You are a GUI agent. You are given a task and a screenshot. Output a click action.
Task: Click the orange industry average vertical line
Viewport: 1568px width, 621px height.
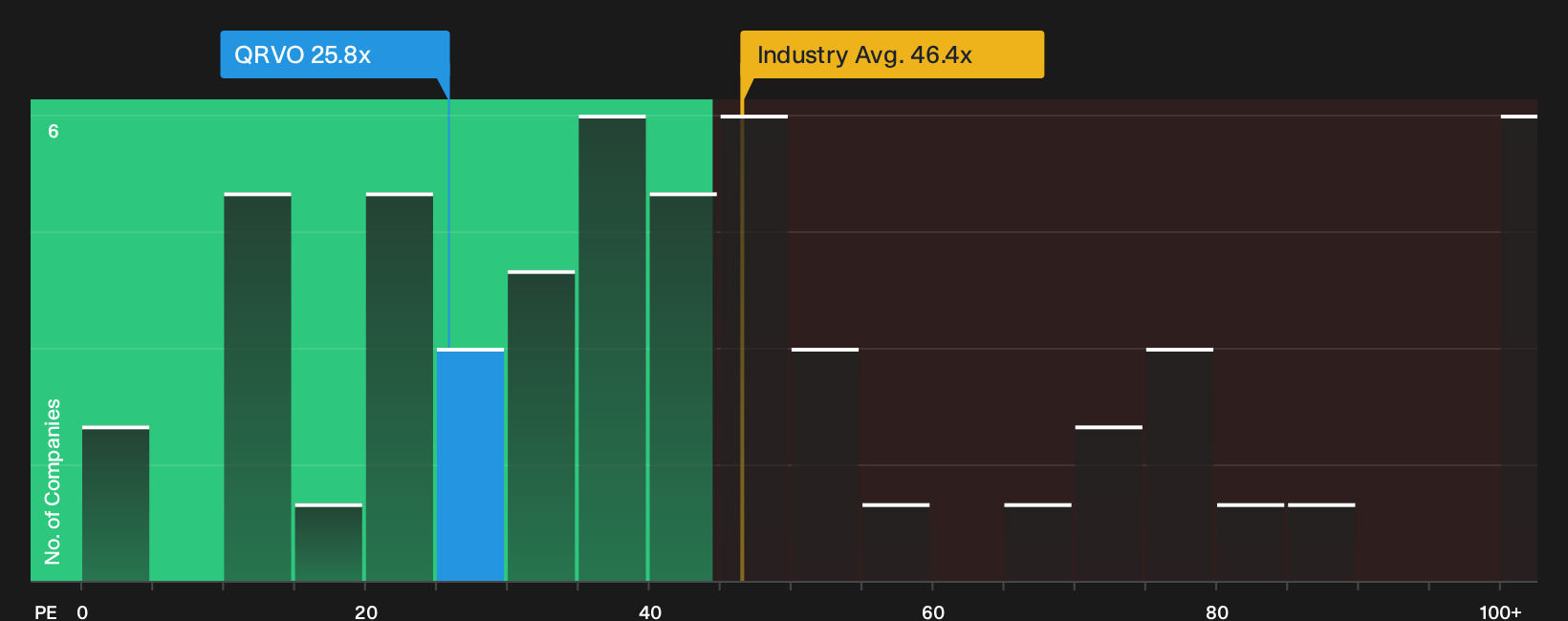[742, 339]
